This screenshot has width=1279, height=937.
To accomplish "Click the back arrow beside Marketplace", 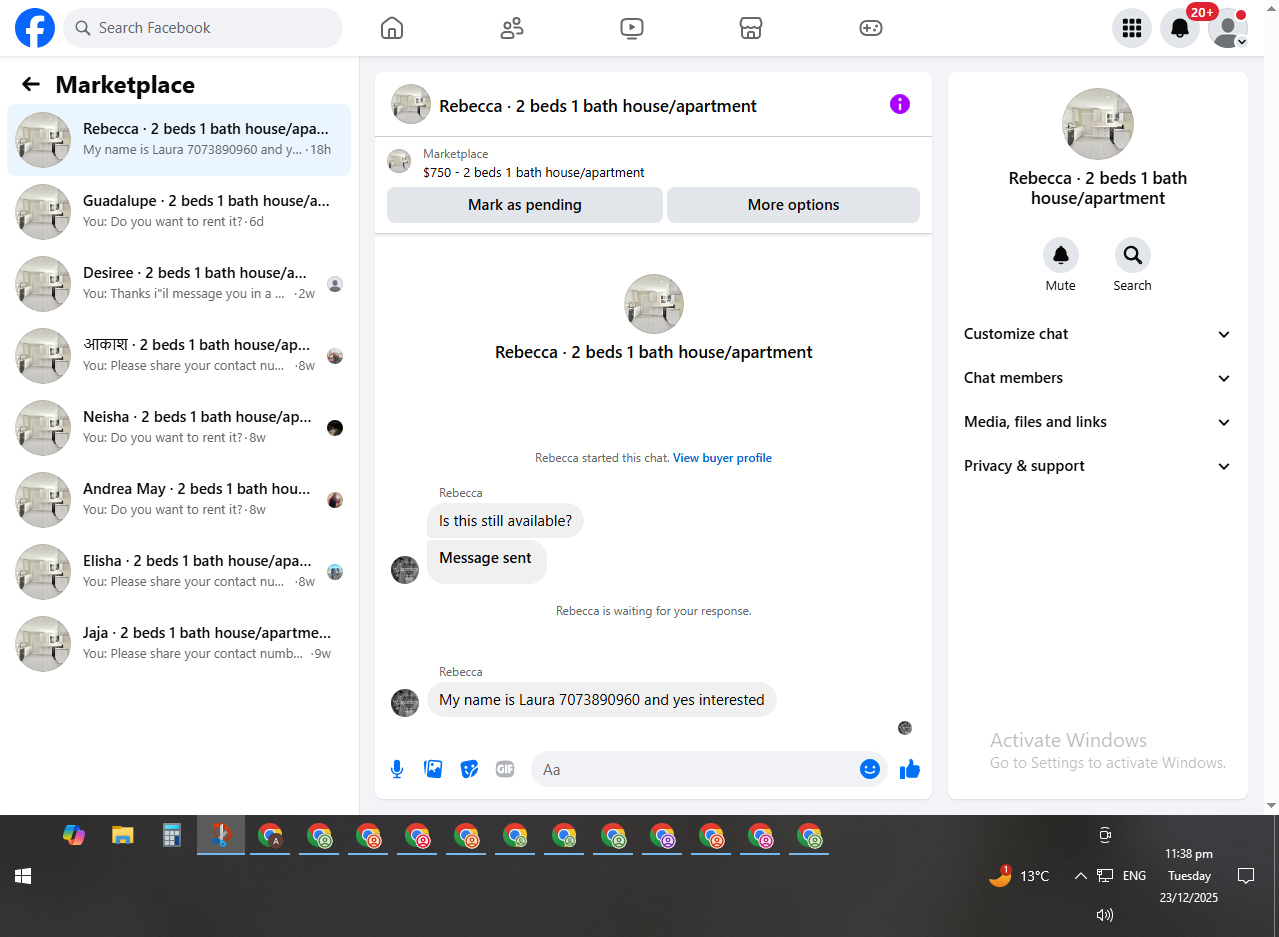I will (x=31, y=85).
